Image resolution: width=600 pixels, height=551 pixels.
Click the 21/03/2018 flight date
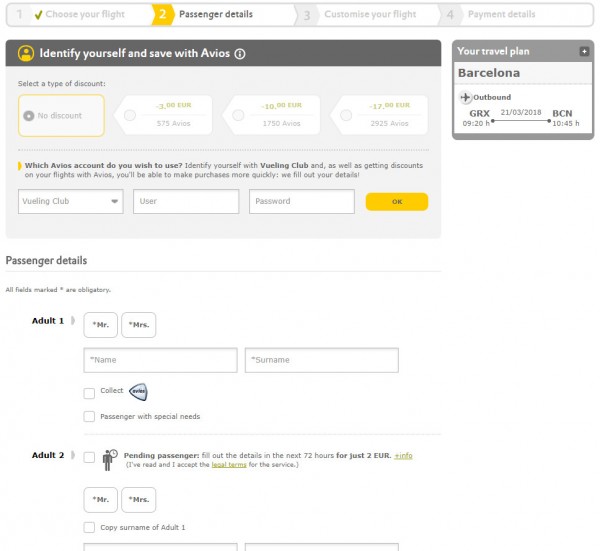[x=521, y=112]
